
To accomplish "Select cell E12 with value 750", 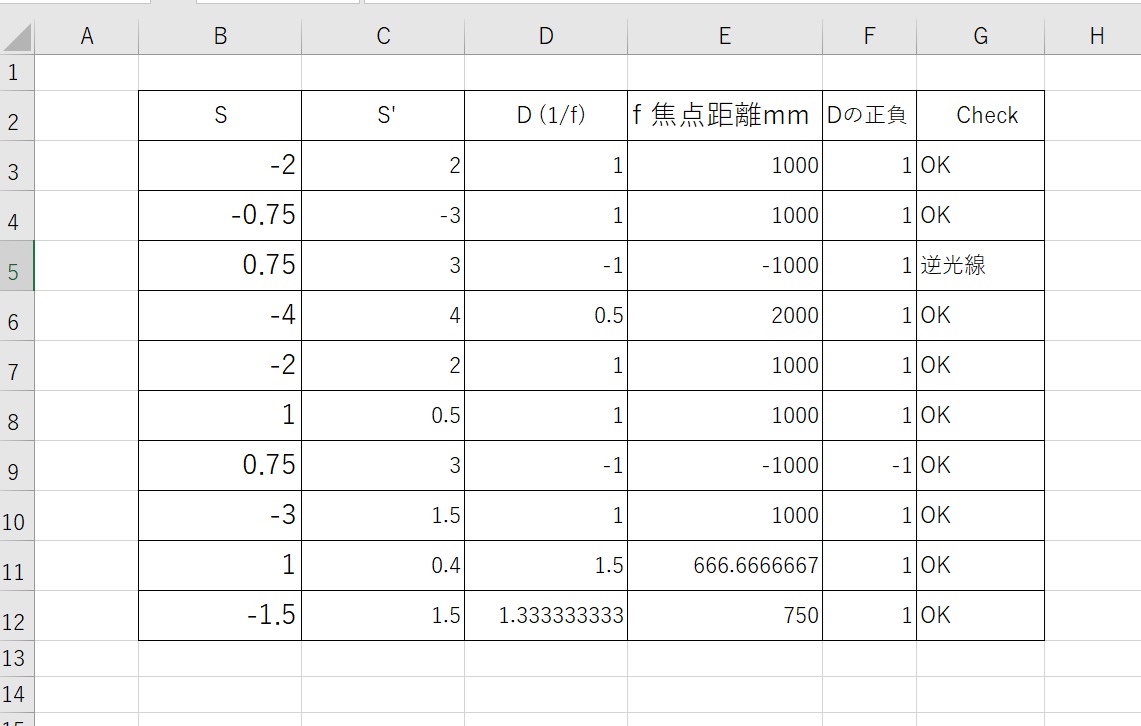I will [725, 615].
